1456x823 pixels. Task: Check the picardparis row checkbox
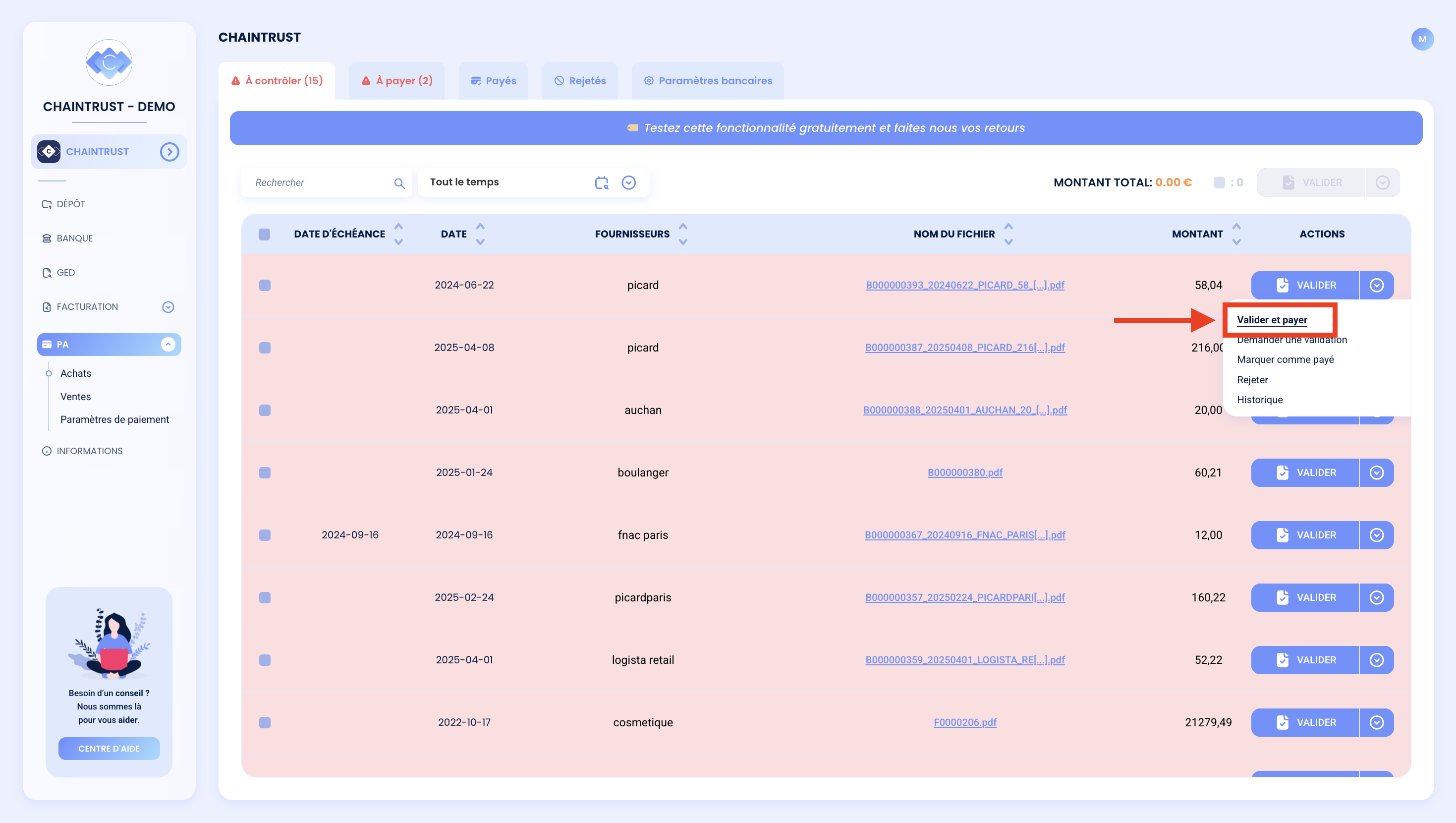pos(265,597)
